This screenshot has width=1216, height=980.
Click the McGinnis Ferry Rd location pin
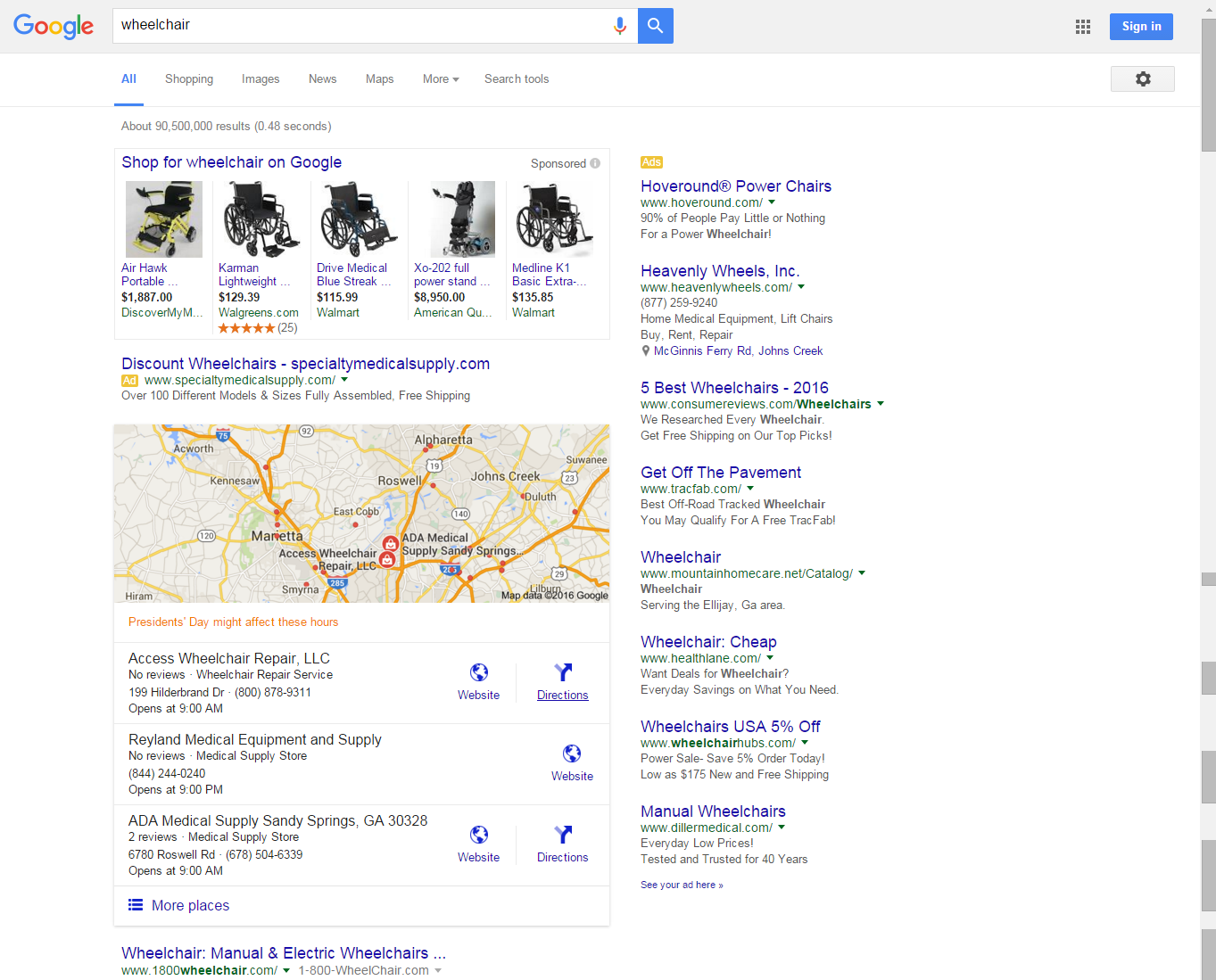tap(646, 351)
